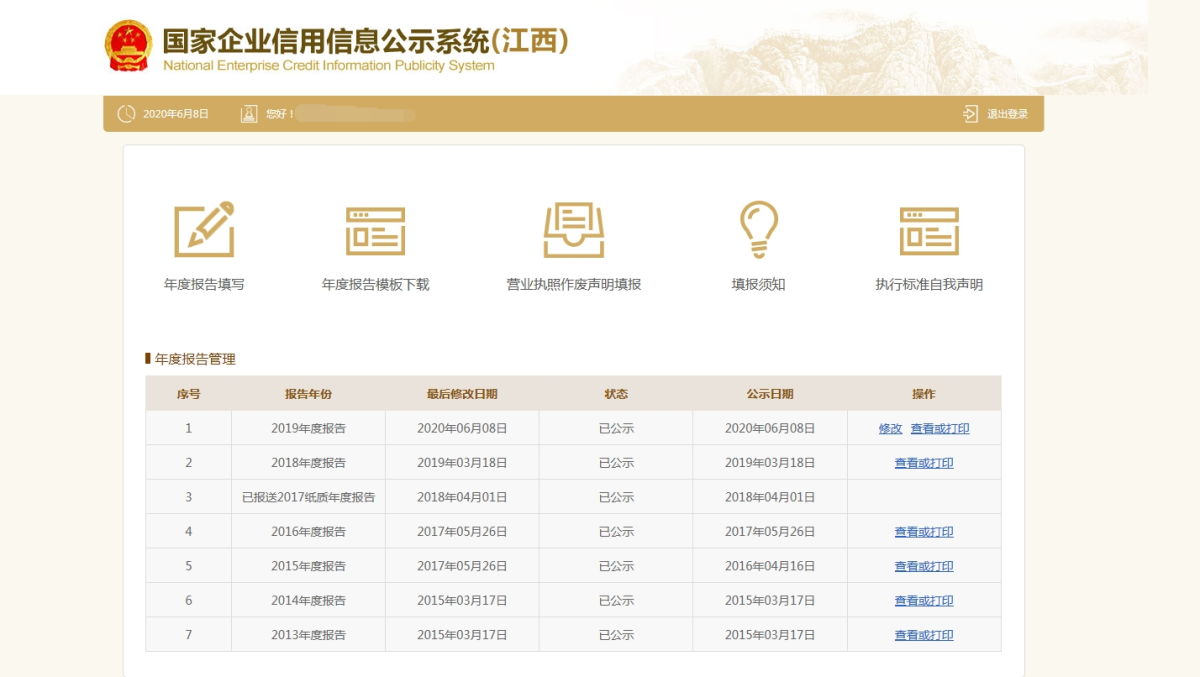This screenshot has height=677, width=1200.
Task: Open the 填报须知 lightbulb icon
Action: pyautogui.click(x=758, y=229)
